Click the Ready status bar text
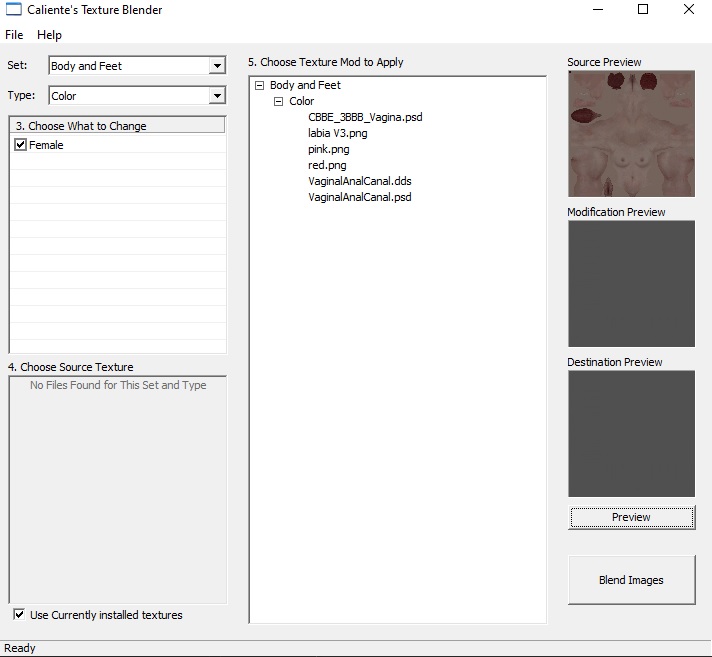 (20, 648)
